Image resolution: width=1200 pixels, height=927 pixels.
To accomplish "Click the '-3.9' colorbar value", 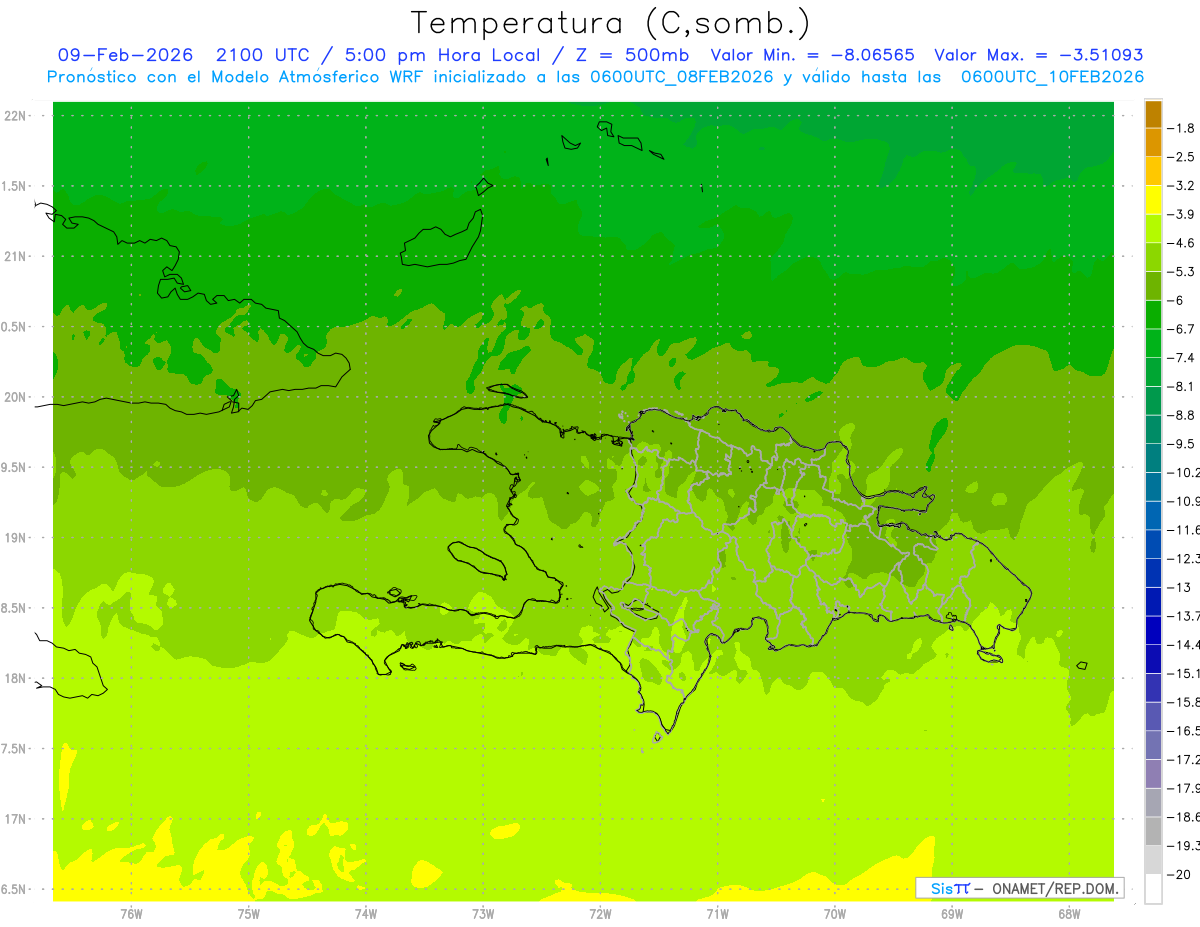I will click(1182, 214).
